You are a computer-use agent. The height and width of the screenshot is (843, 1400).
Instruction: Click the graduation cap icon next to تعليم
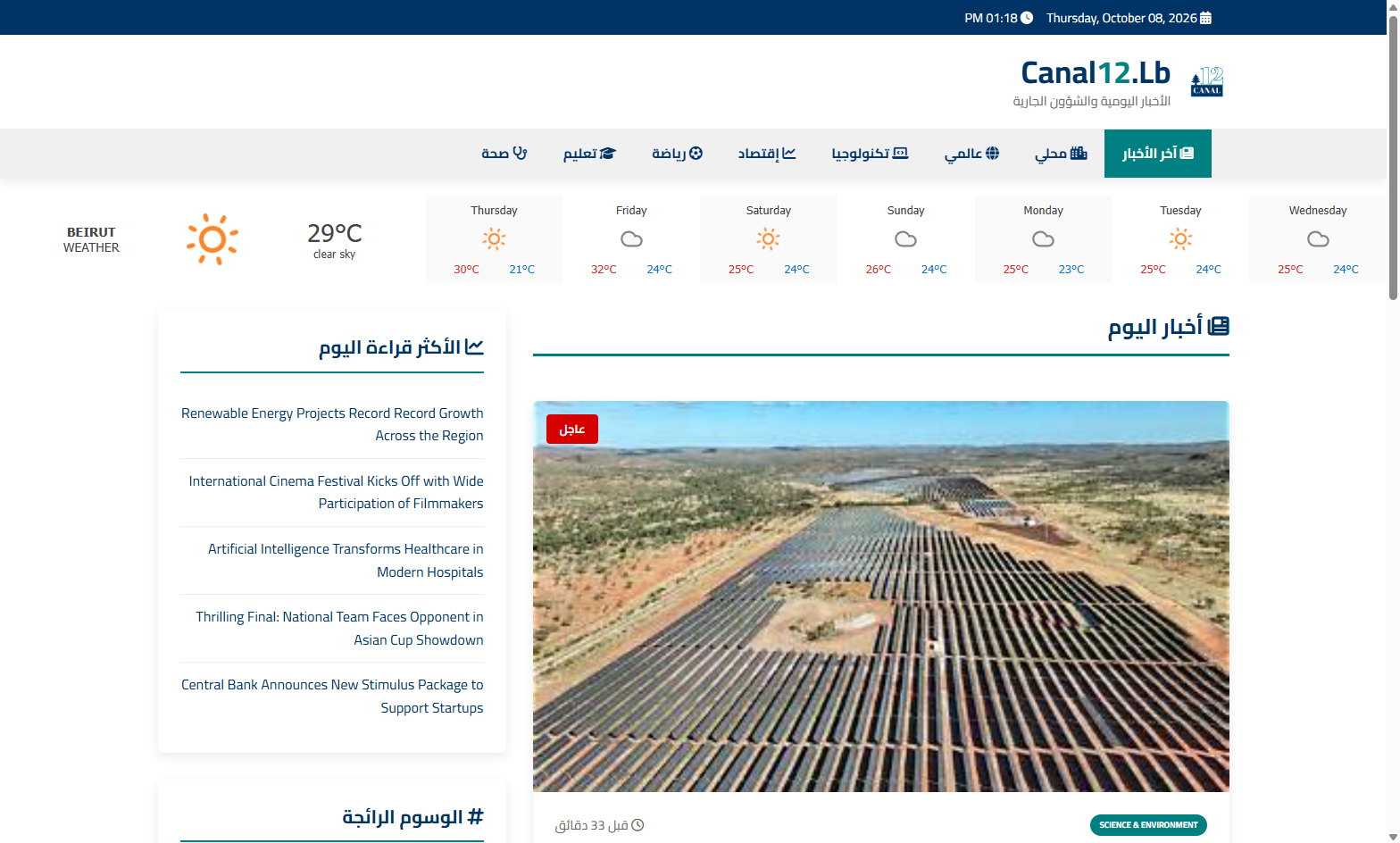607,154
